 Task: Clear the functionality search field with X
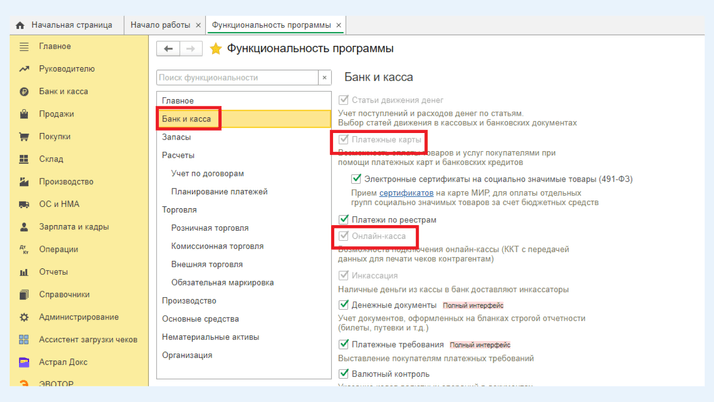pyautogui.click(x=324, y=77)
